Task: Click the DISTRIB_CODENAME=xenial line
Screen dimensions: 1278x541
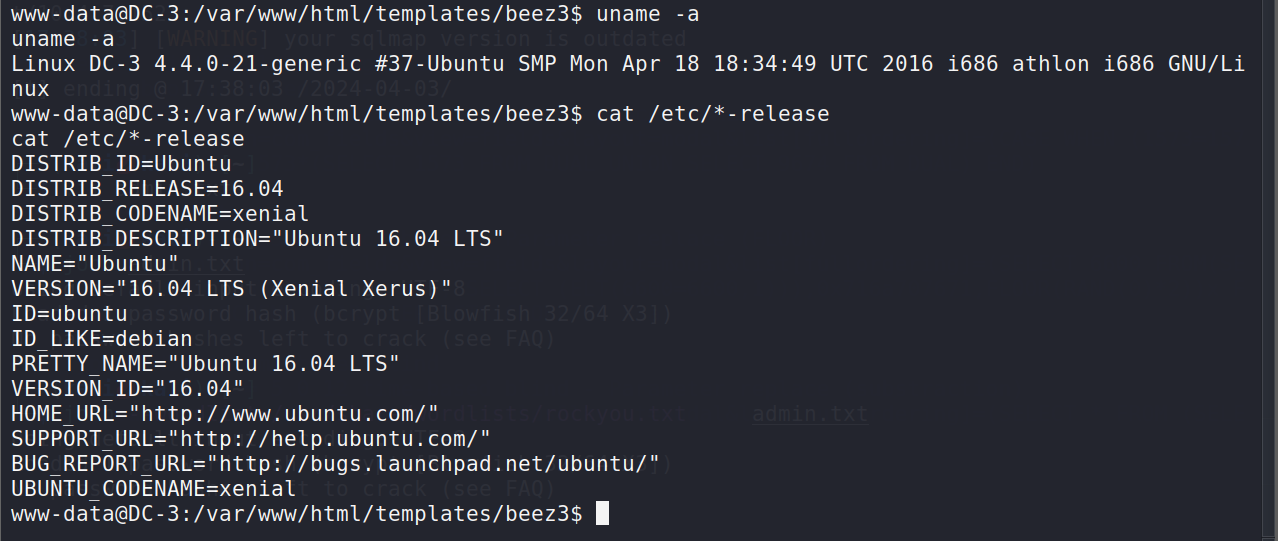Action: pyautogui.click(x=160, y=213)
